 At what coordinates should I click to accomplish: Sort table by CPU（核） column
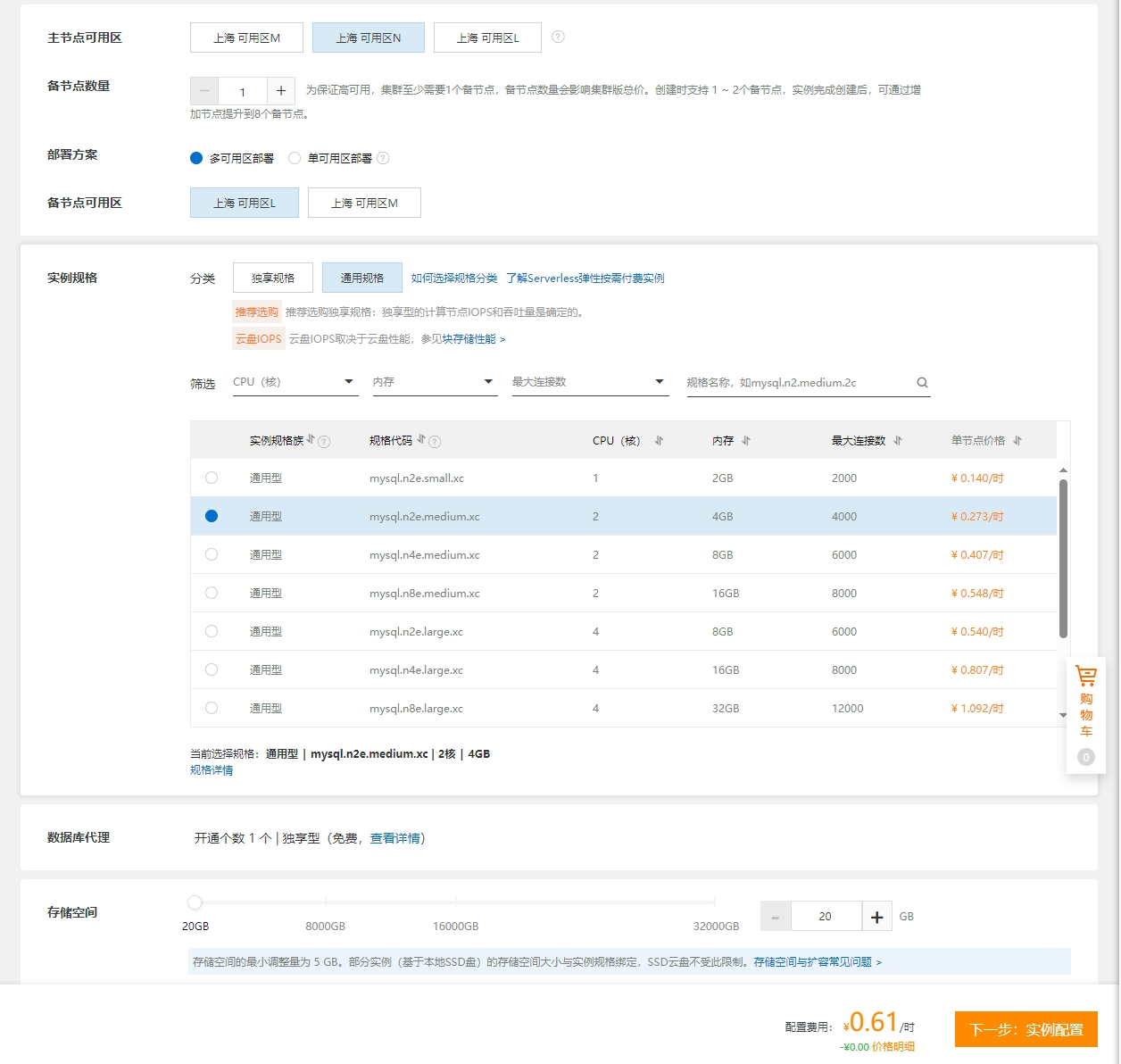point(659,440)
